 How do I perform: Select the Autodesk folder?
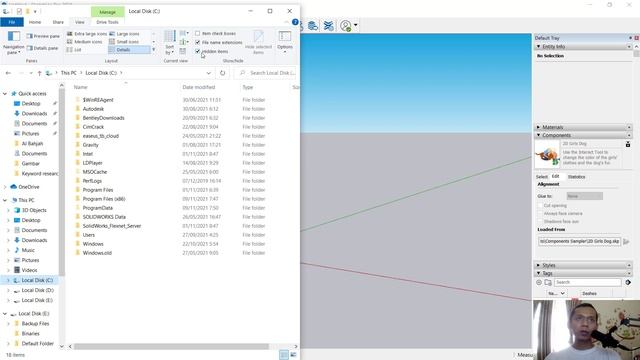pos(93,109)
